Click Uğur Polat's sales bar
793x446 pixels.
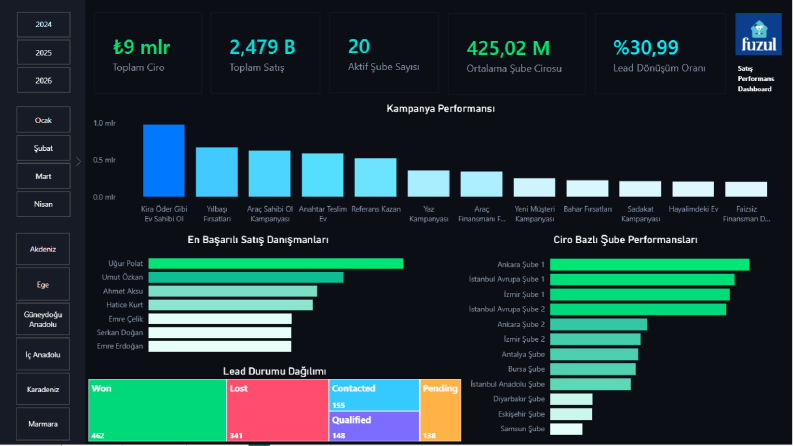pyautogui.click(x=276, y=263)
